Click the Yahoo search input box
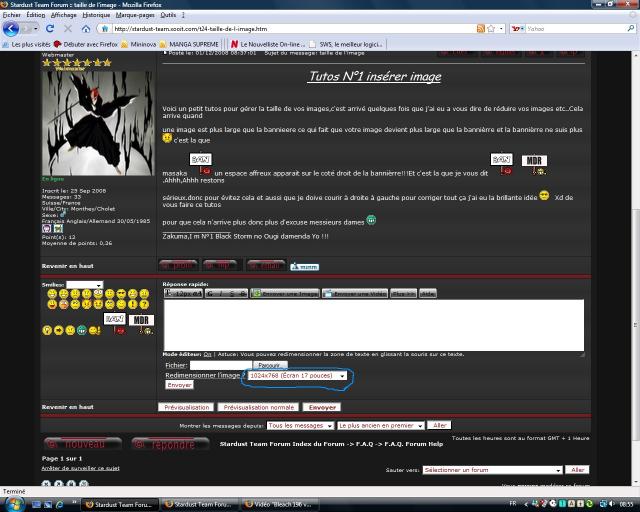 click(x=576, y=29)
